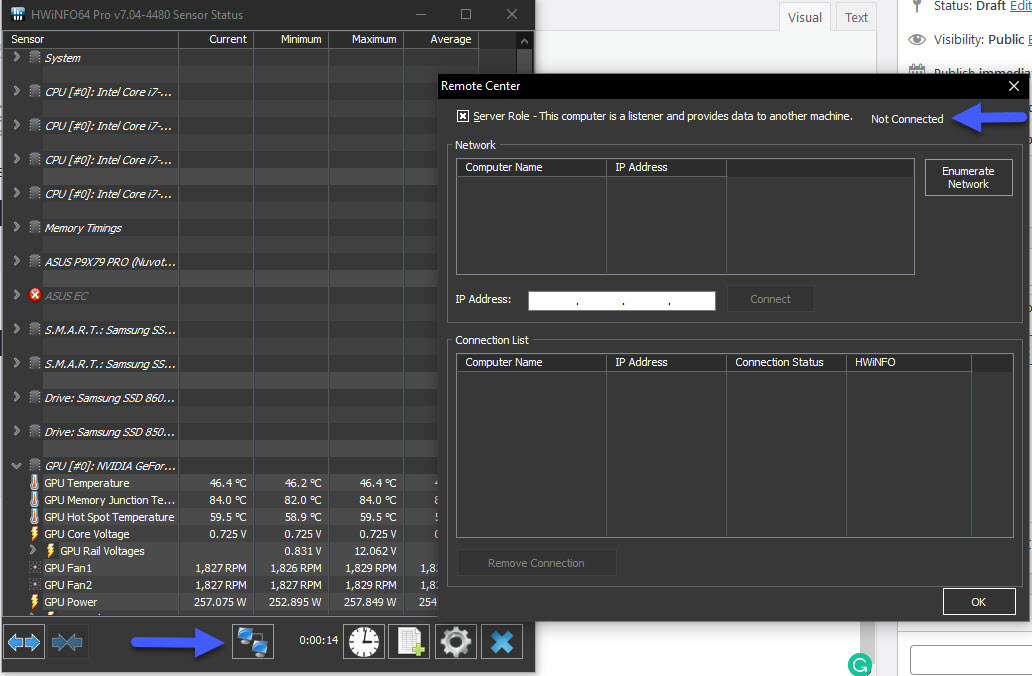Click the Enumerate Network button

(968, 177)
